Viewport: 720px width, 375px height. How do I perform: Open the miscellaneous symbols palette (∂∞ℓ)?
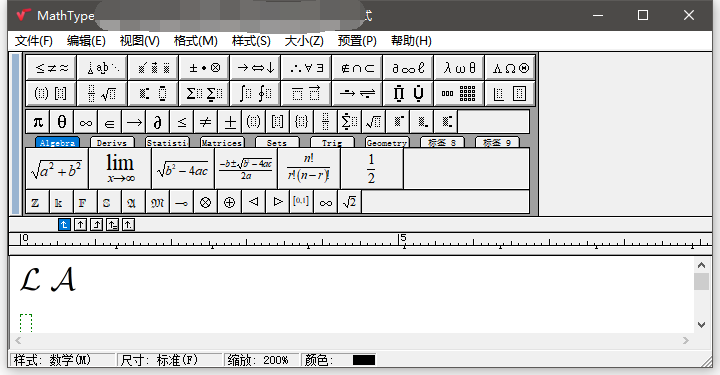pos(408,68)
